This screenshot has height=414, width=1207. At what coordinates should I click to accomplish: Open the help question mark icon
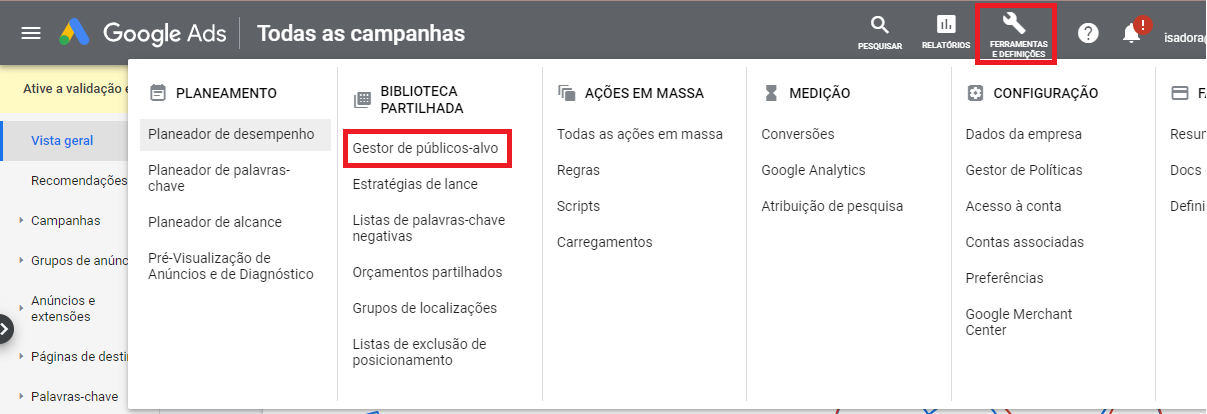point(1088,33)
